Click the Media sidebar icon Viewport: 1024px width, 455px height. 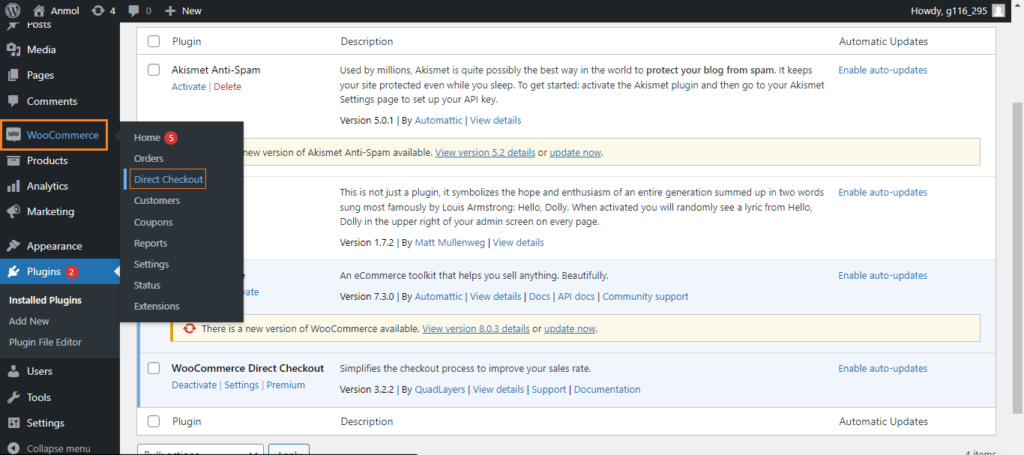[x=13, y=50]
